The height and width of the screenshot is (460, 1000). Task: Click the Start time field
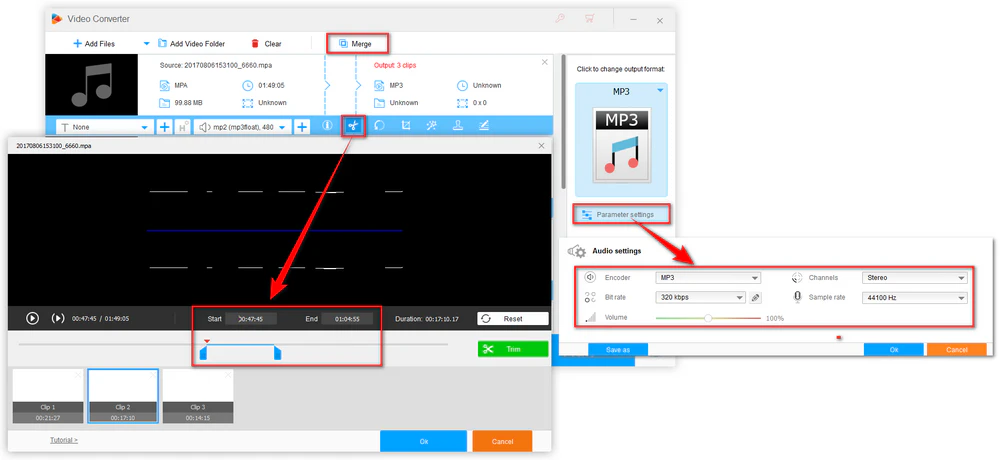tap(251, 318)
